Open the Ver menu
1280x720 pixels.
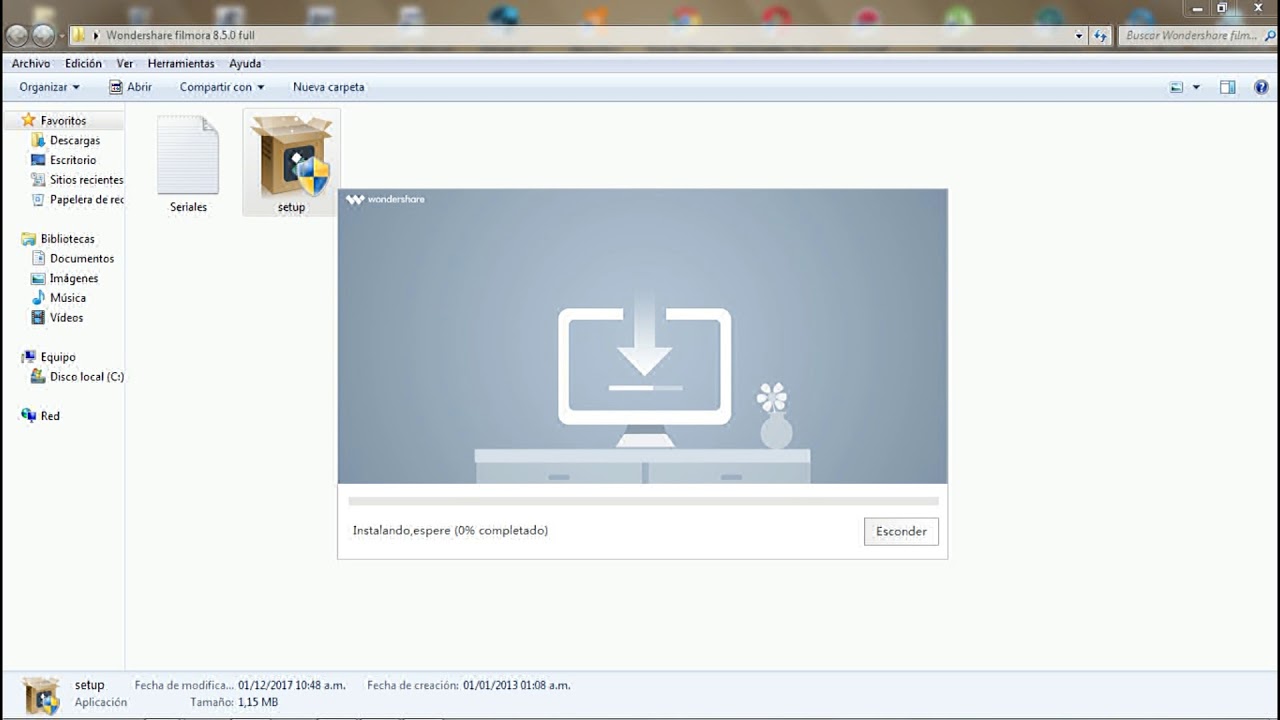125,63
